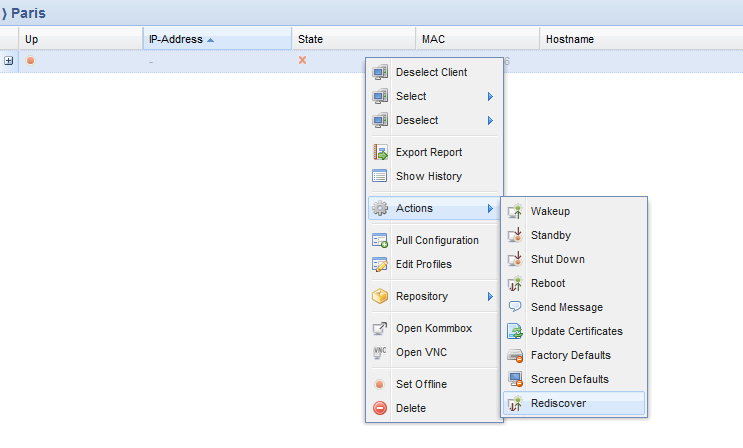Click the Wakeup action icon
Image resolution: width=743 pixels, height=448 pixels.
pos(516,211)
